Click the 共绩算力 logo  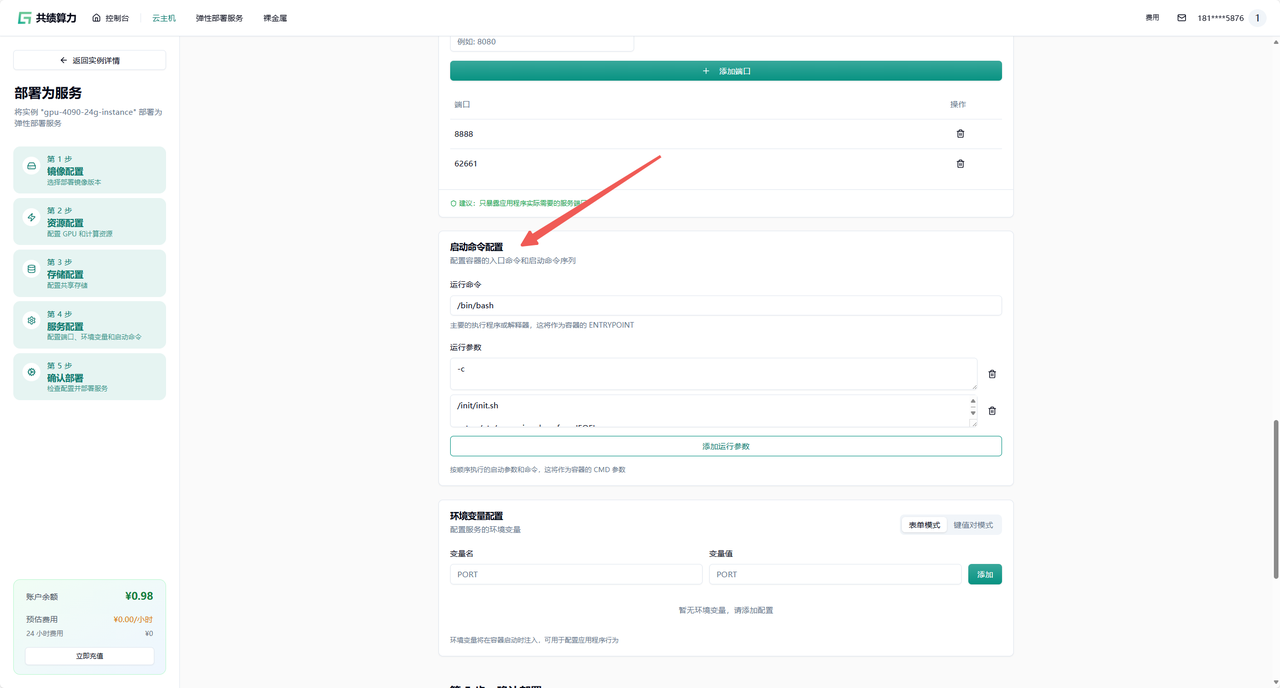pos(47,18)
